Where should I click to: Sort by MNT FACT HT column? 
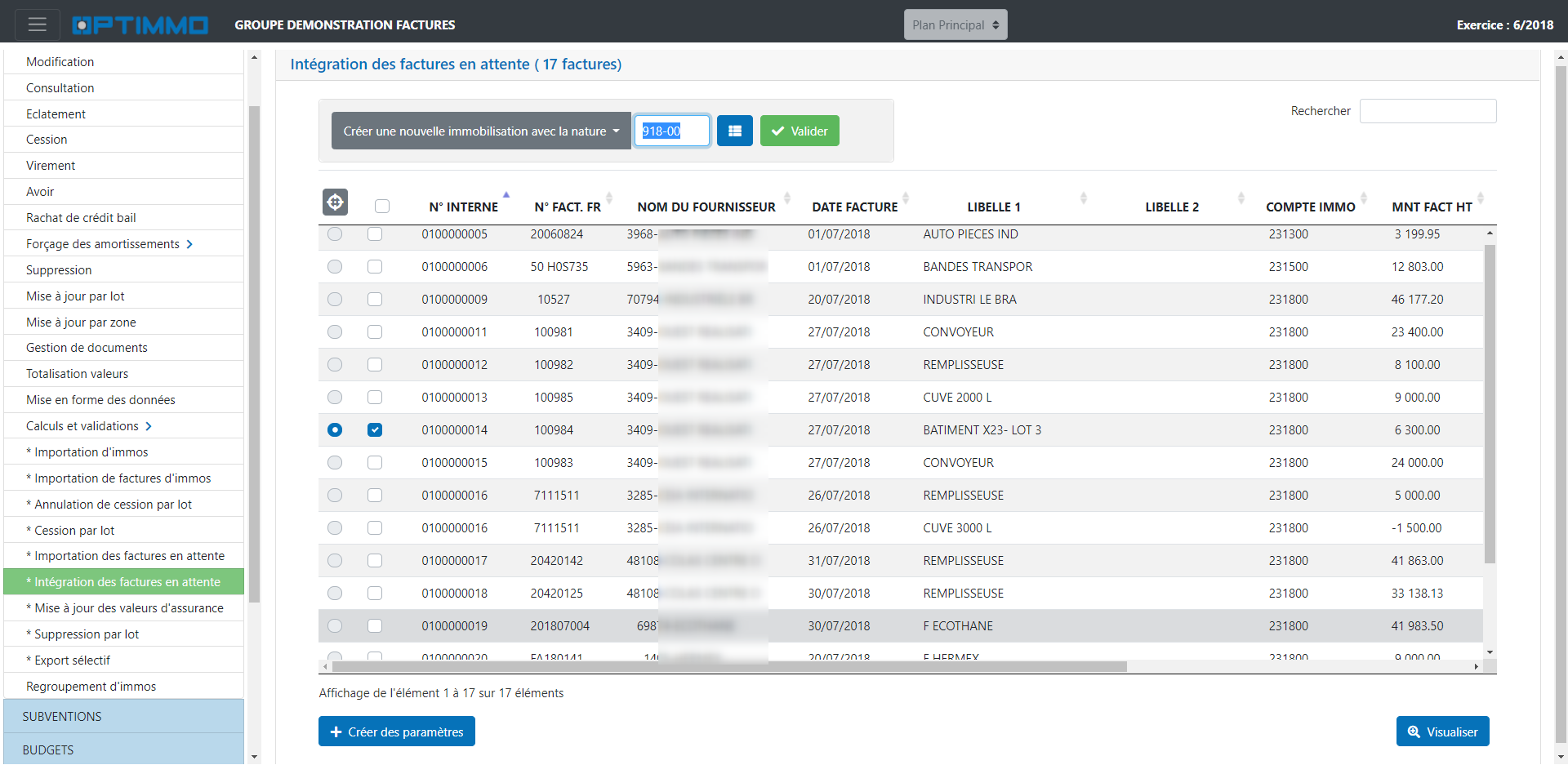pos(1432,207)
